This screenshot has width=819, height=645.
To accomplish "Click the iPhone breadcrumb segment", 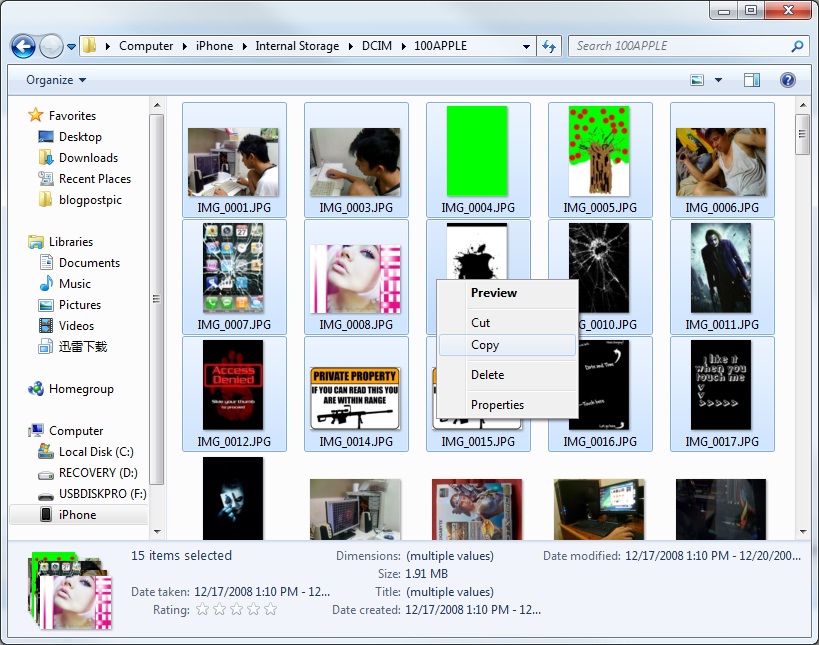I will pyautogui.click(x=215, y=46).
